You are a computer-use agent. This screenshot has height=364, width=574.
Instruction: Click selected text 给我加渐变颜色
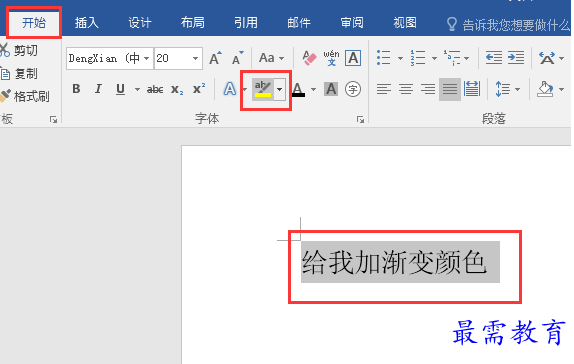coord(394,263)
